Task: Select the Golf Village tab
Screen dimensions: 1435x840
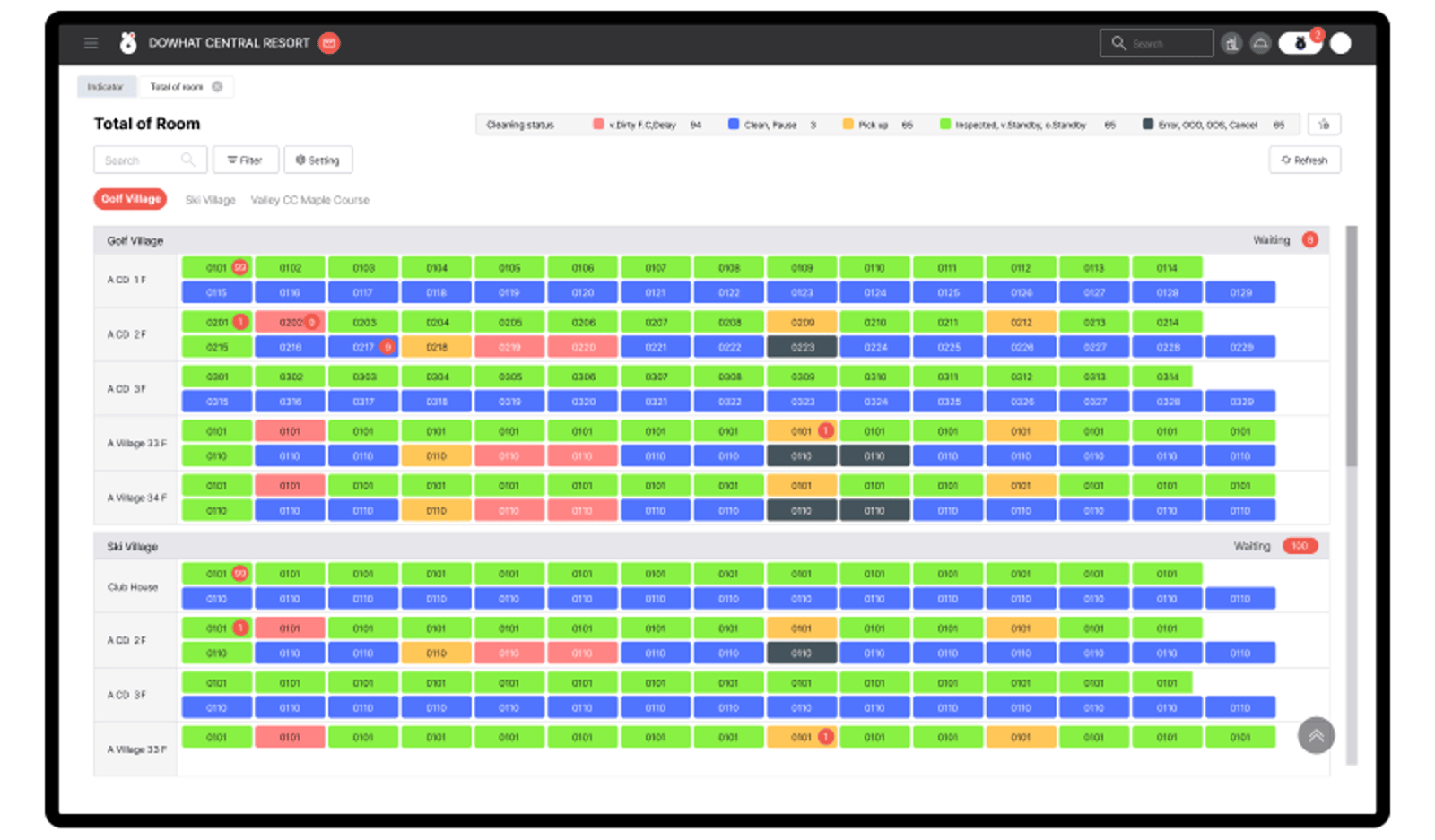Action: coord(131,199)
